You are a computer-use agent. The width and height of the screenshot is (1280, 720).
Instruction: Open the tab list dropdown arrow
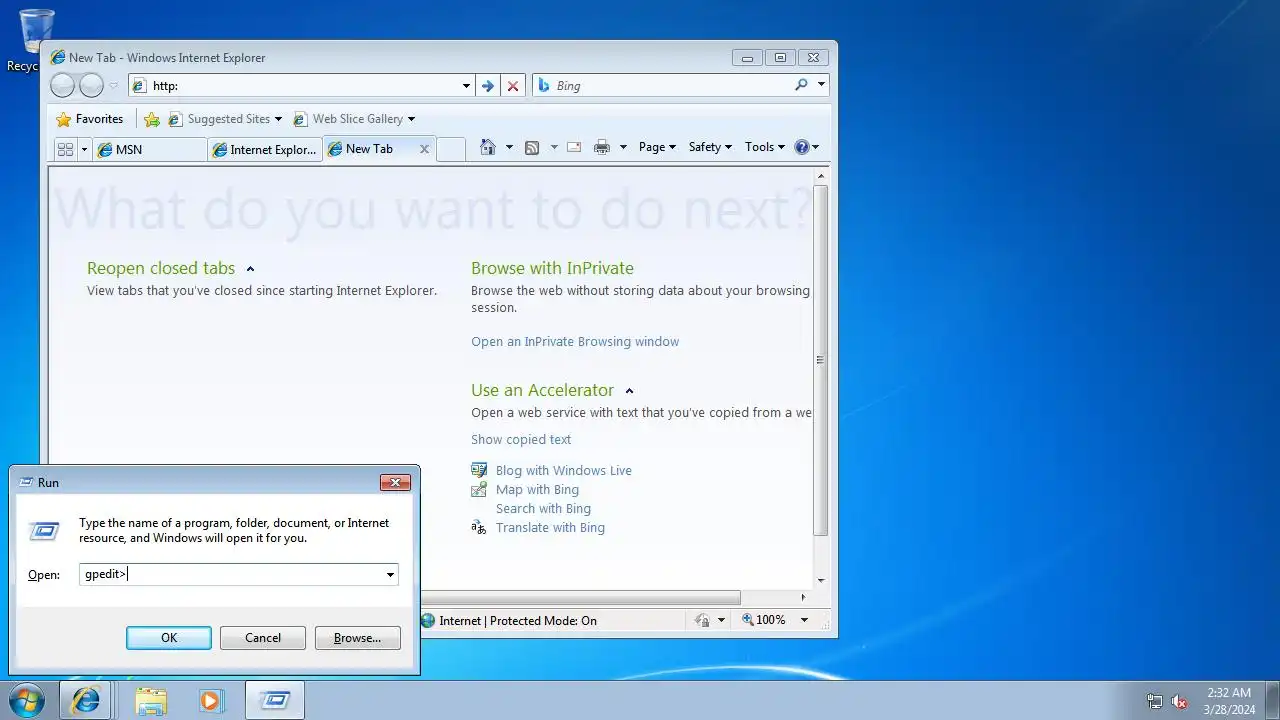84,149
